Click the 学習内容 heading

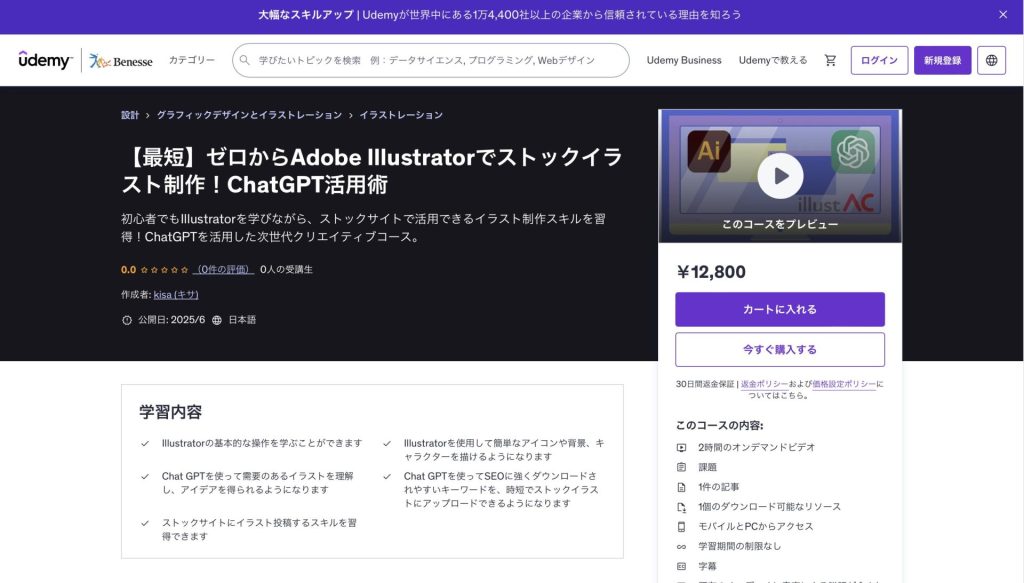click(170, 412)
